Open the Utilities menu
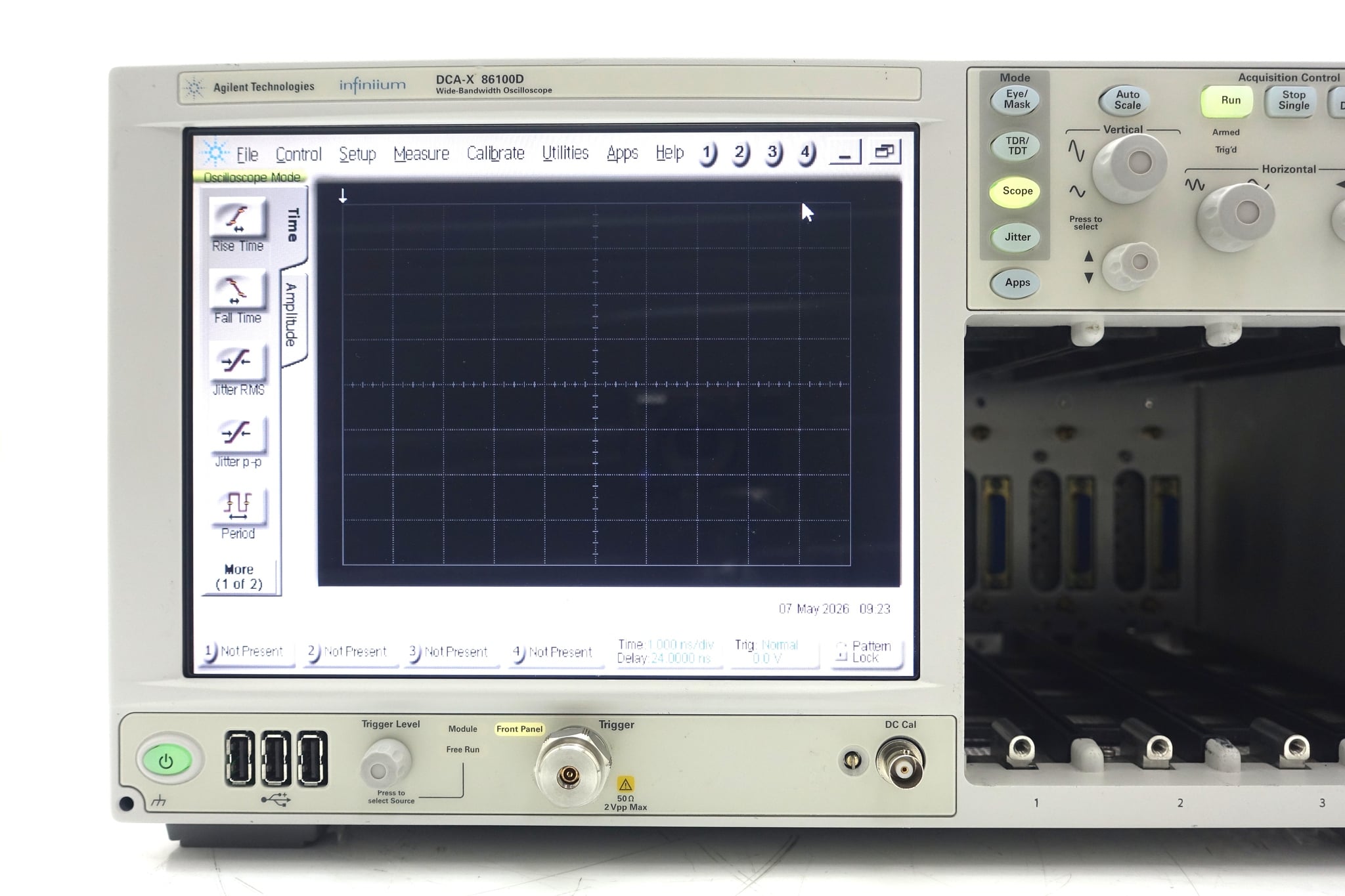 tap(565, 153)
